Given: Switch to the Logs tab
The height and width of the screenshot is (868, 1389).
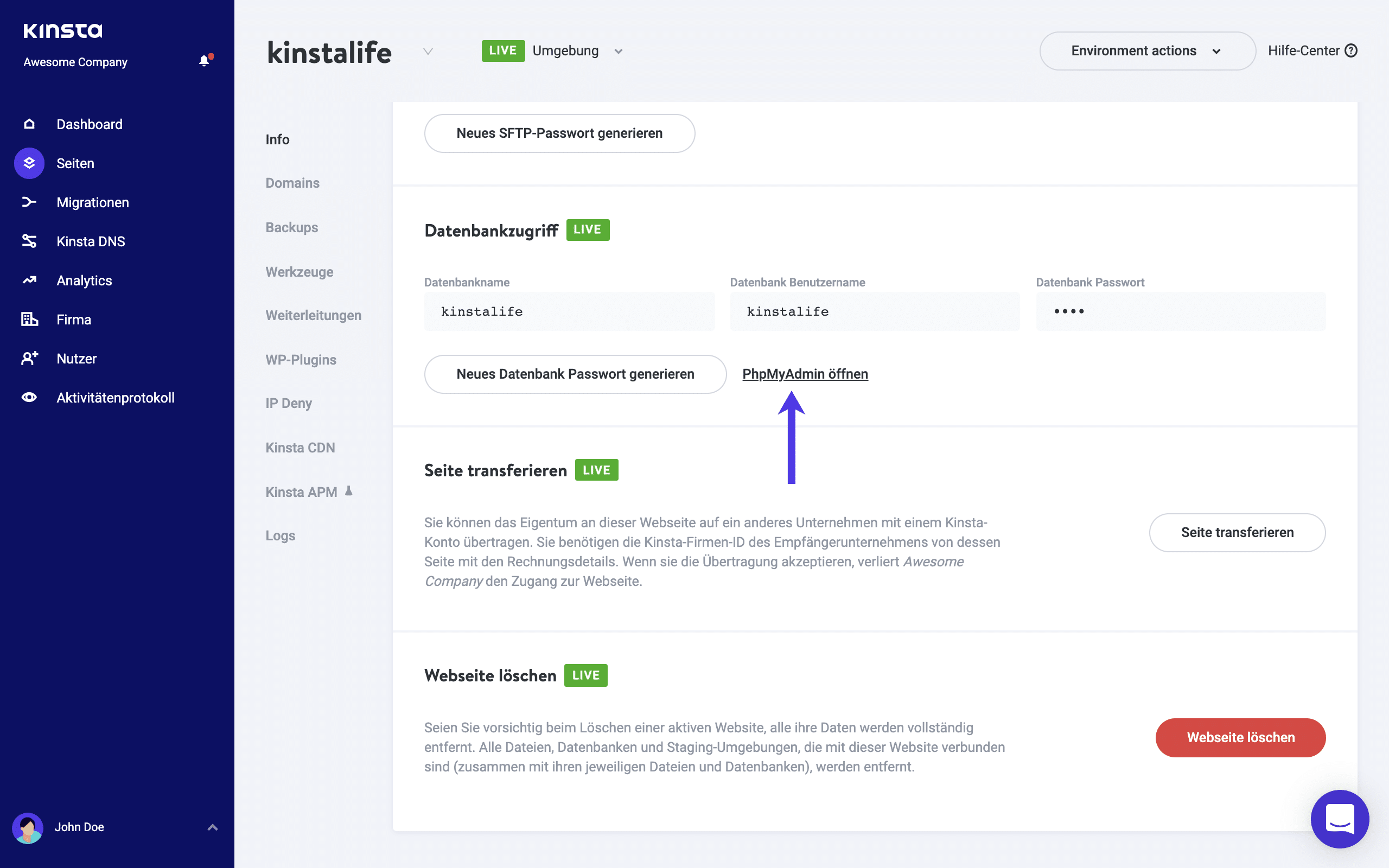Looking at the screenshot, I should tap(280, 535).
